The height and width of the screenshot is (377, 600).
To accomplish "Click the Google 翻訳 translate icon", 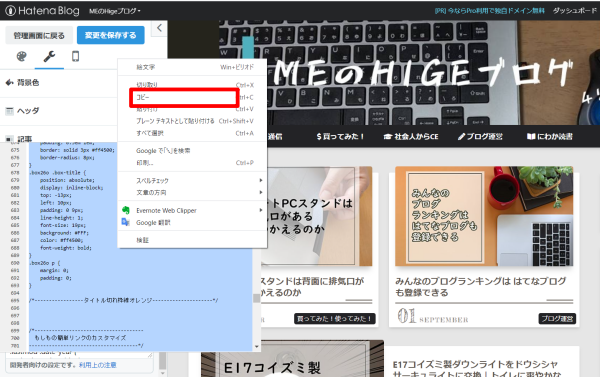I will pos(126,222).
